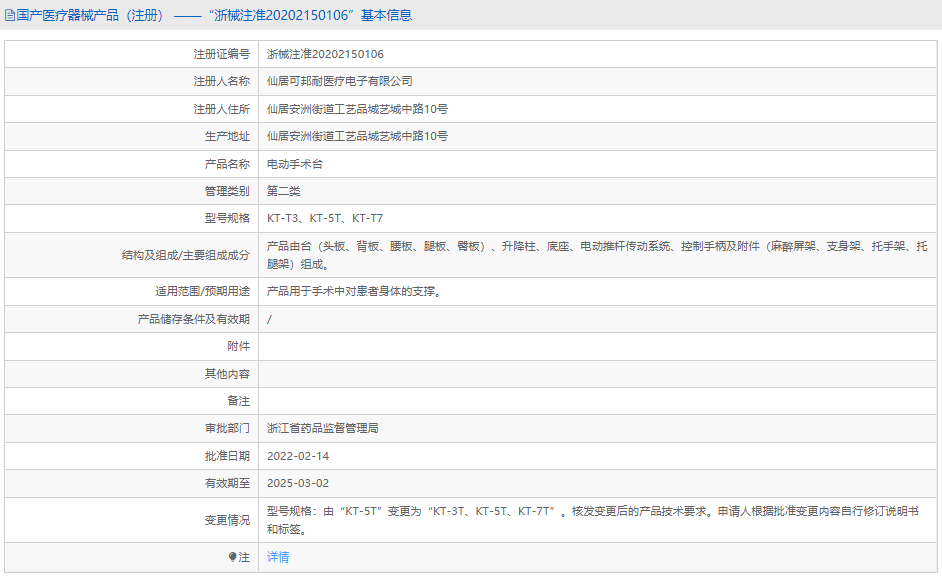Click the address value in the 注册人住所 row
The image size is (942, 576).
coord(357,109)
